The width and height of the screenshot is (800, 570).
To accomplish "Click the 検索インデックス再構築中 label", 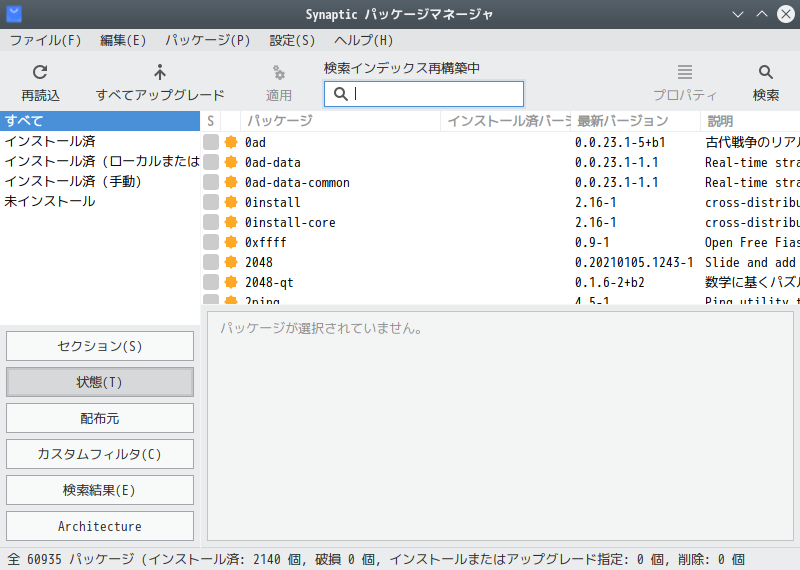I will [x=402, y=68].
